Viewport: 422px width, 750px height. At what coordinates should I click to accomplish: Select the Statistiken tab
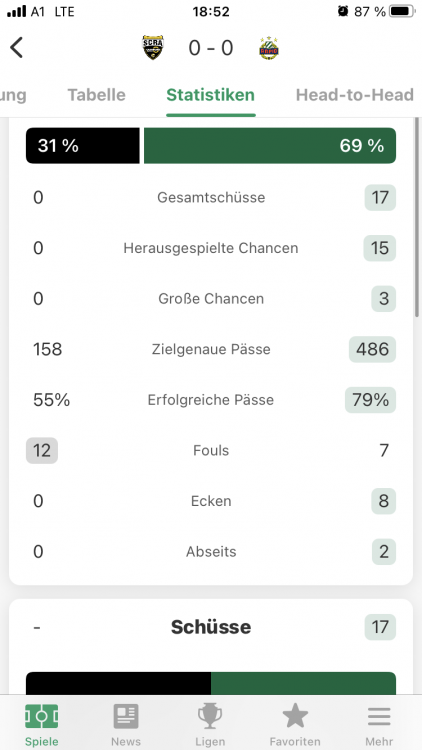click(x=211, y=95)
